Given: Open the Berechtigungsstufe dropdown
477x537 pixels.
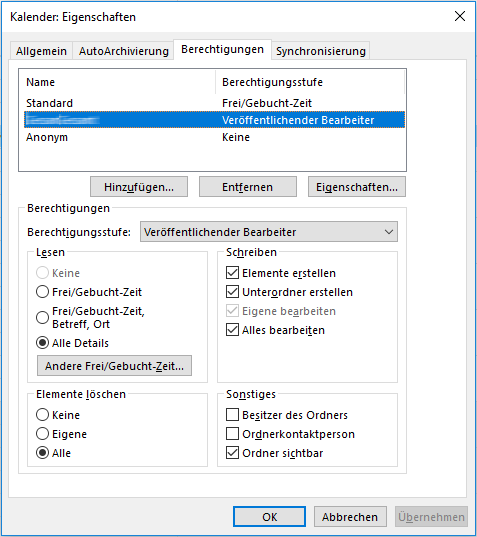Looking at the screenshot, I should [269, 232].
